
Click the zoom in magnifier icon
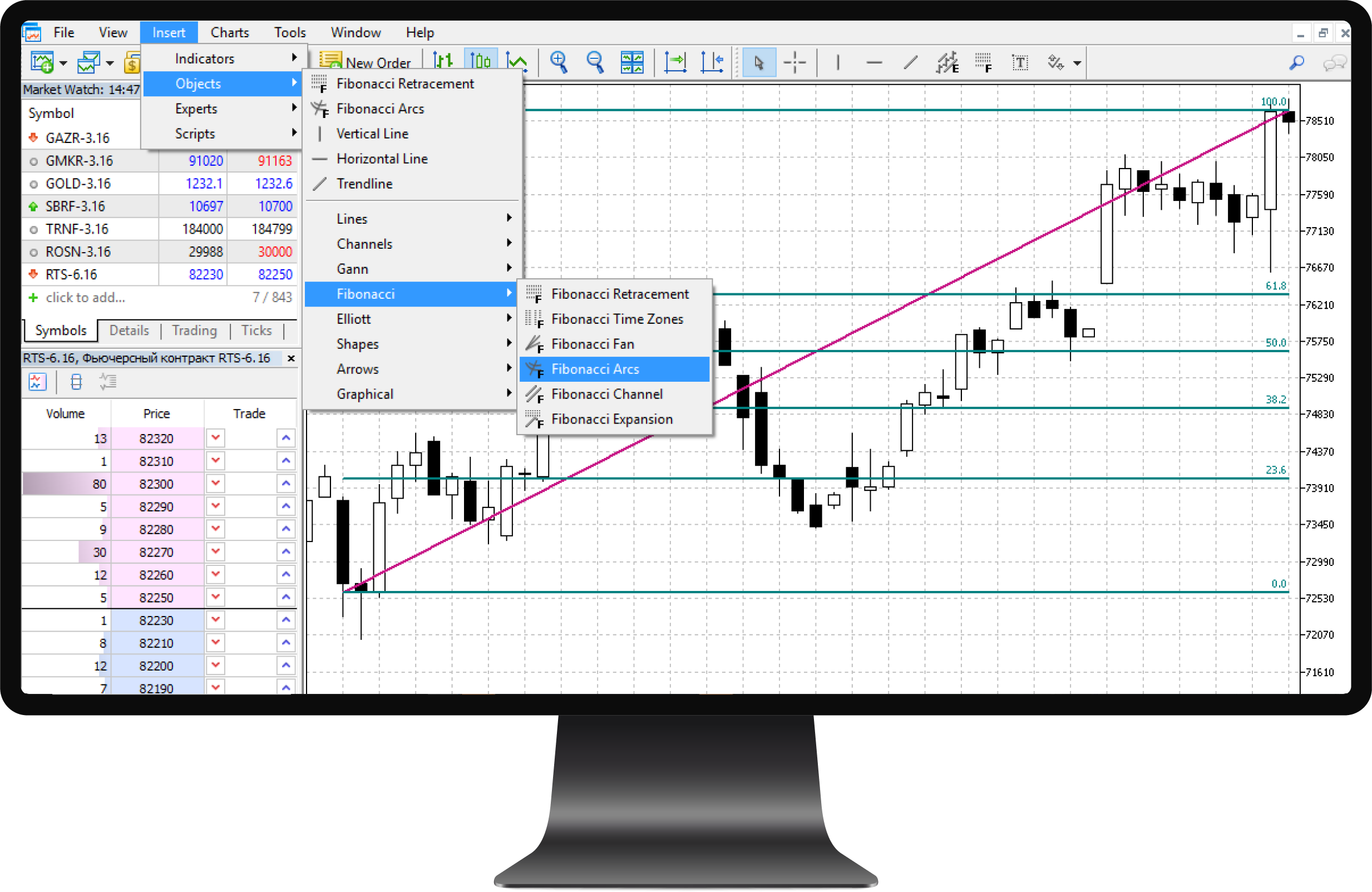(x=559, y=62)
